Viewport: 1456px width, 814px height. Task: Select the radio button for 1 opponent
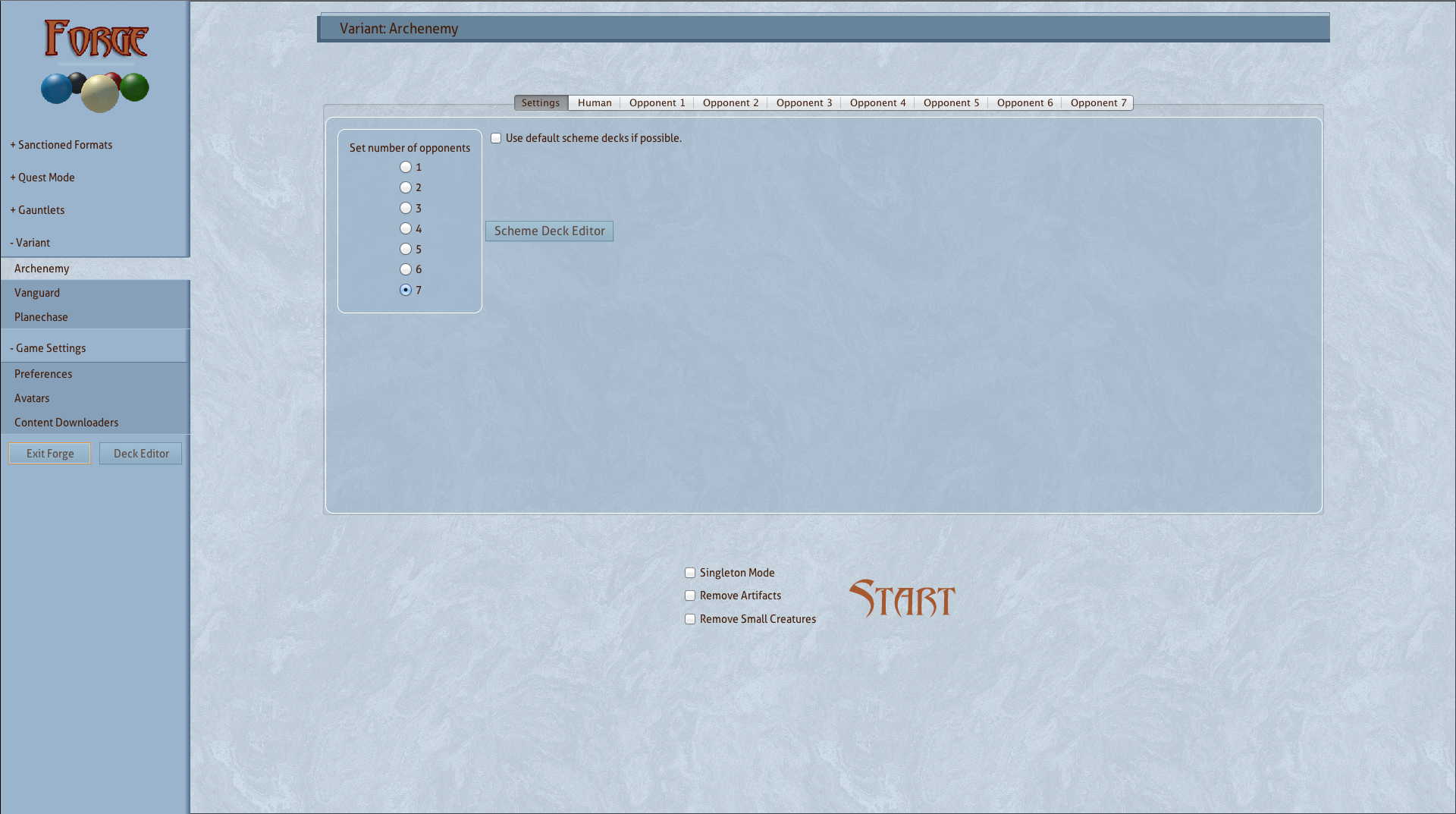tap(406, 167)
